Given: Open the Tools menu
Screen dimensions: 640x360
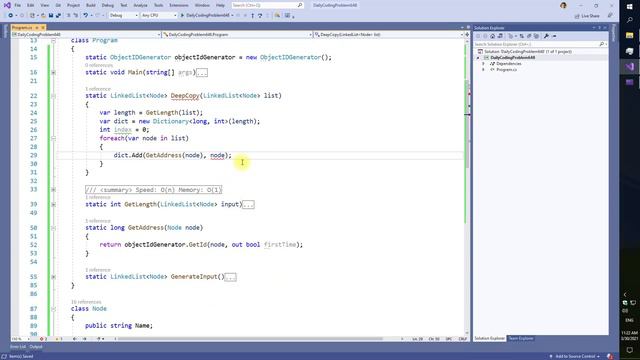Looking at the screenshot, I should coord(158,5).
